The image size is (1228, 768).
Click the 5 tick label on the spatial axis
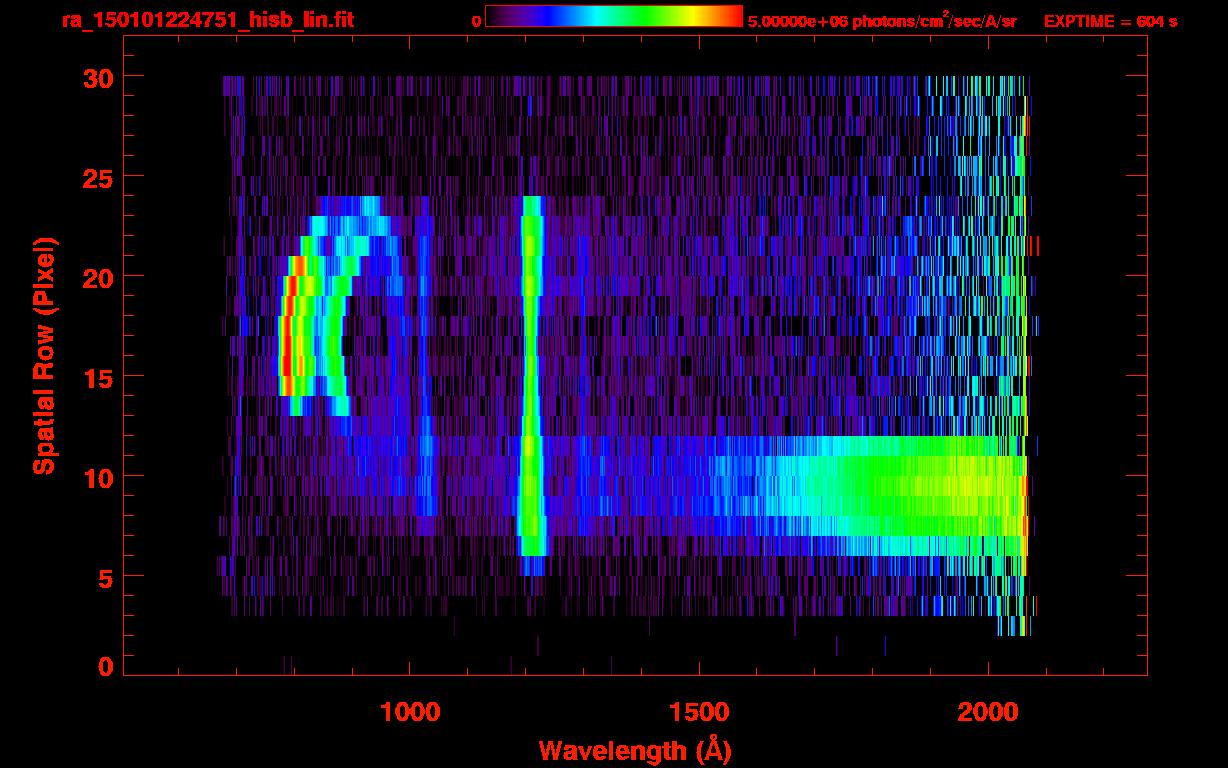pyautogui.click(x=104, y=577)
